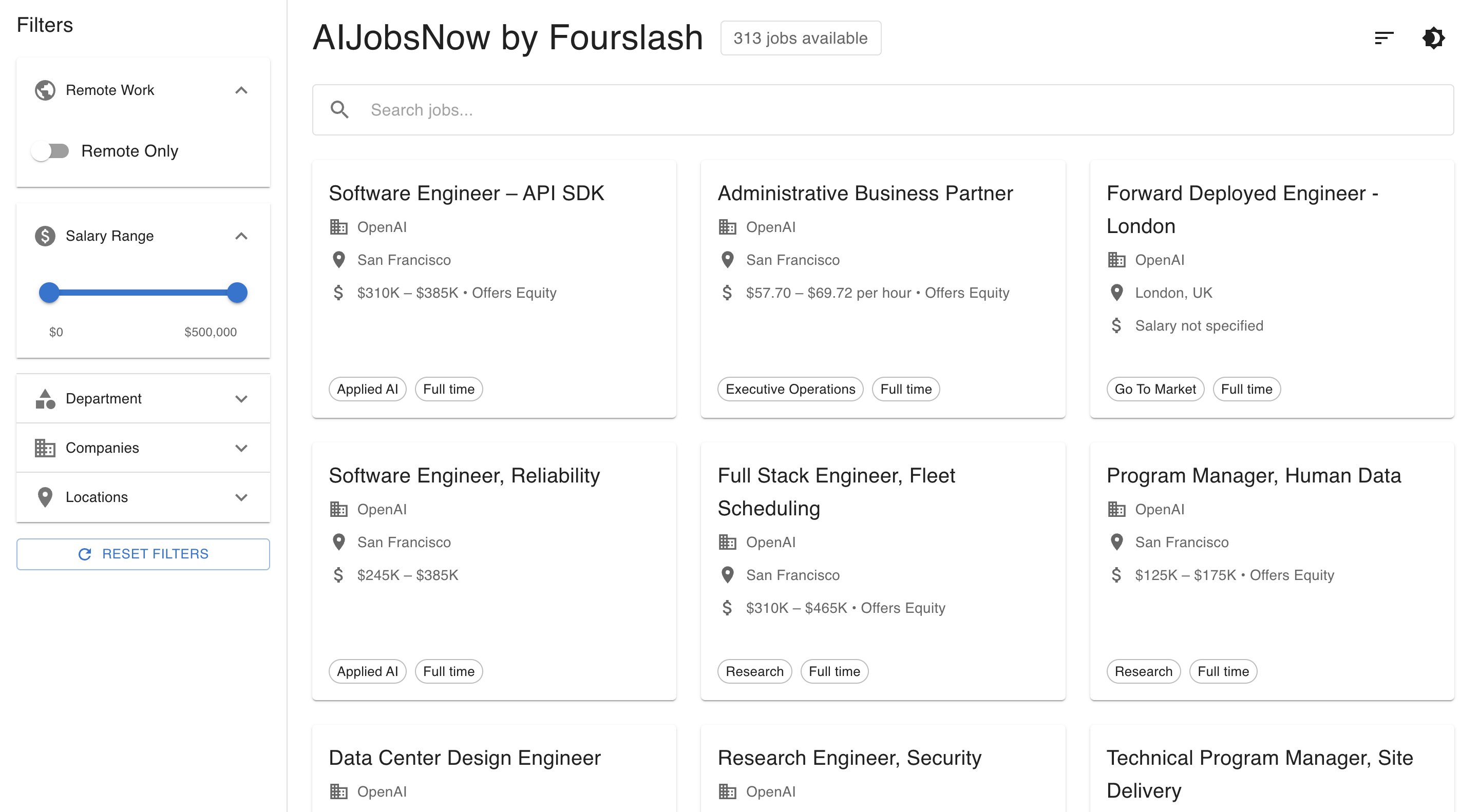
Task: Click the search magnifier icon
Action: click(340, 110)
